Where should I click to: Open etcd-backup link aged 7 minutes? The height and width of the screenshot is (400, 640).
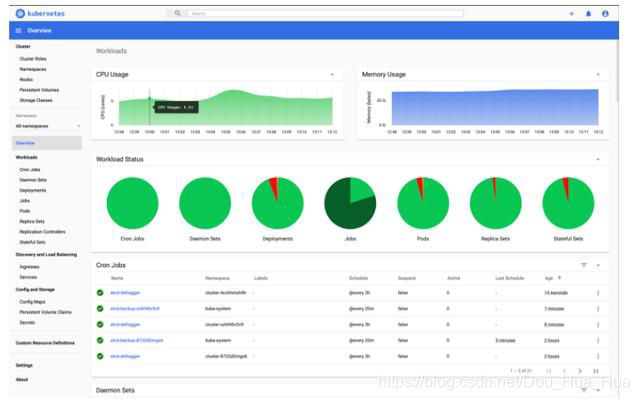pos(135,309)
